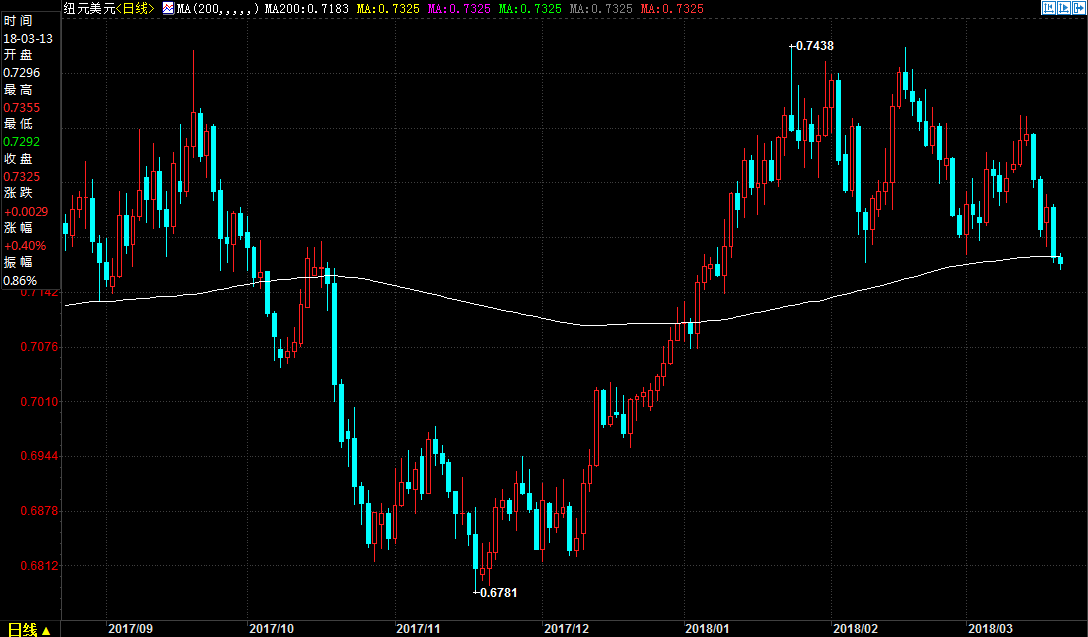1088x637 pixels.
Task: Click the 2018/01 date on time axis
Action: tap(707, 629)
